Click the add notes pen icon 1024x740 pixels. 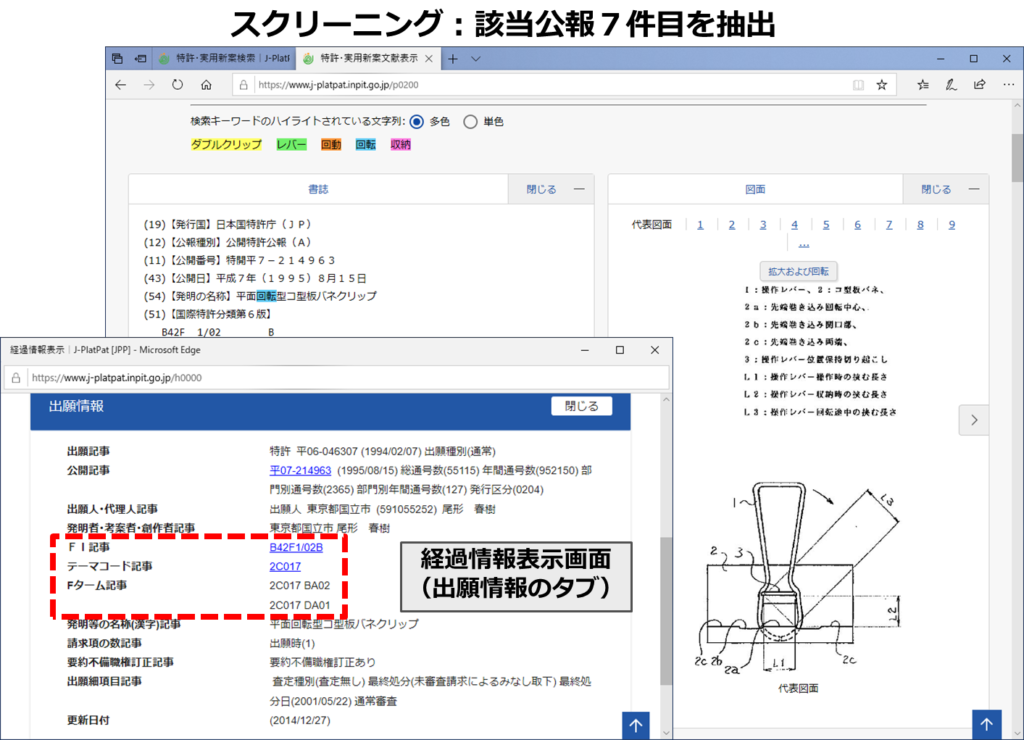(951, 85)
